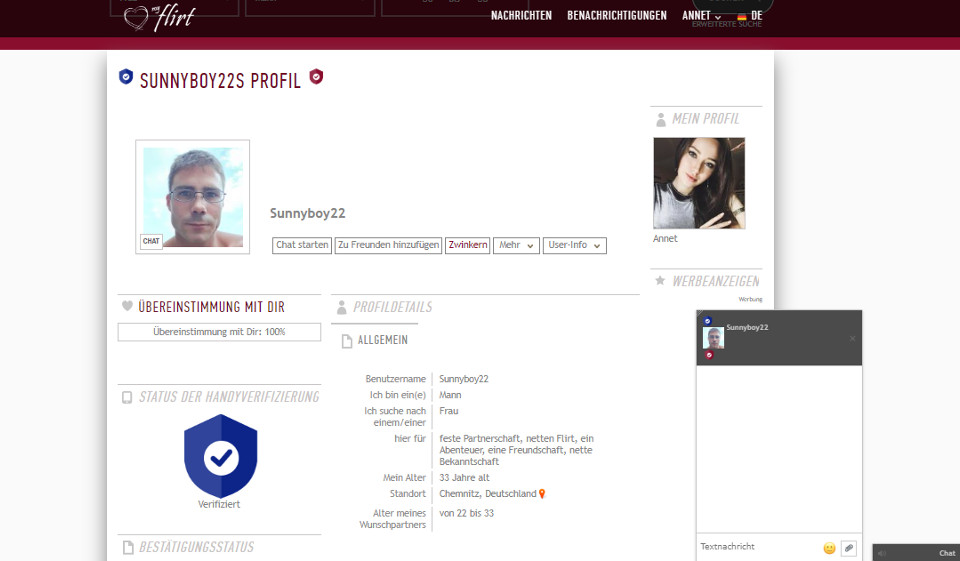
Task: Open the emoji picker in chat
Action: (x=829, y=548)
